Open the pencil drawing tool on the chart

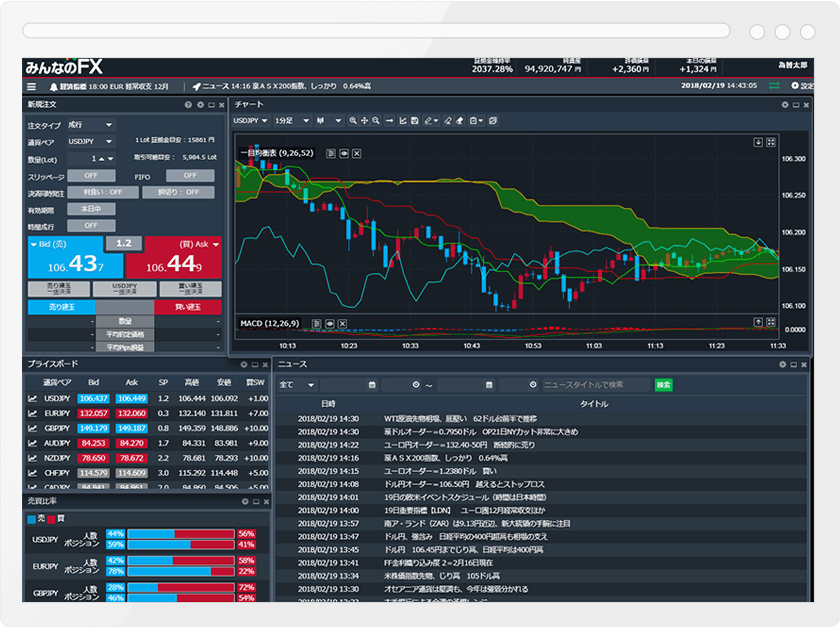429,122
